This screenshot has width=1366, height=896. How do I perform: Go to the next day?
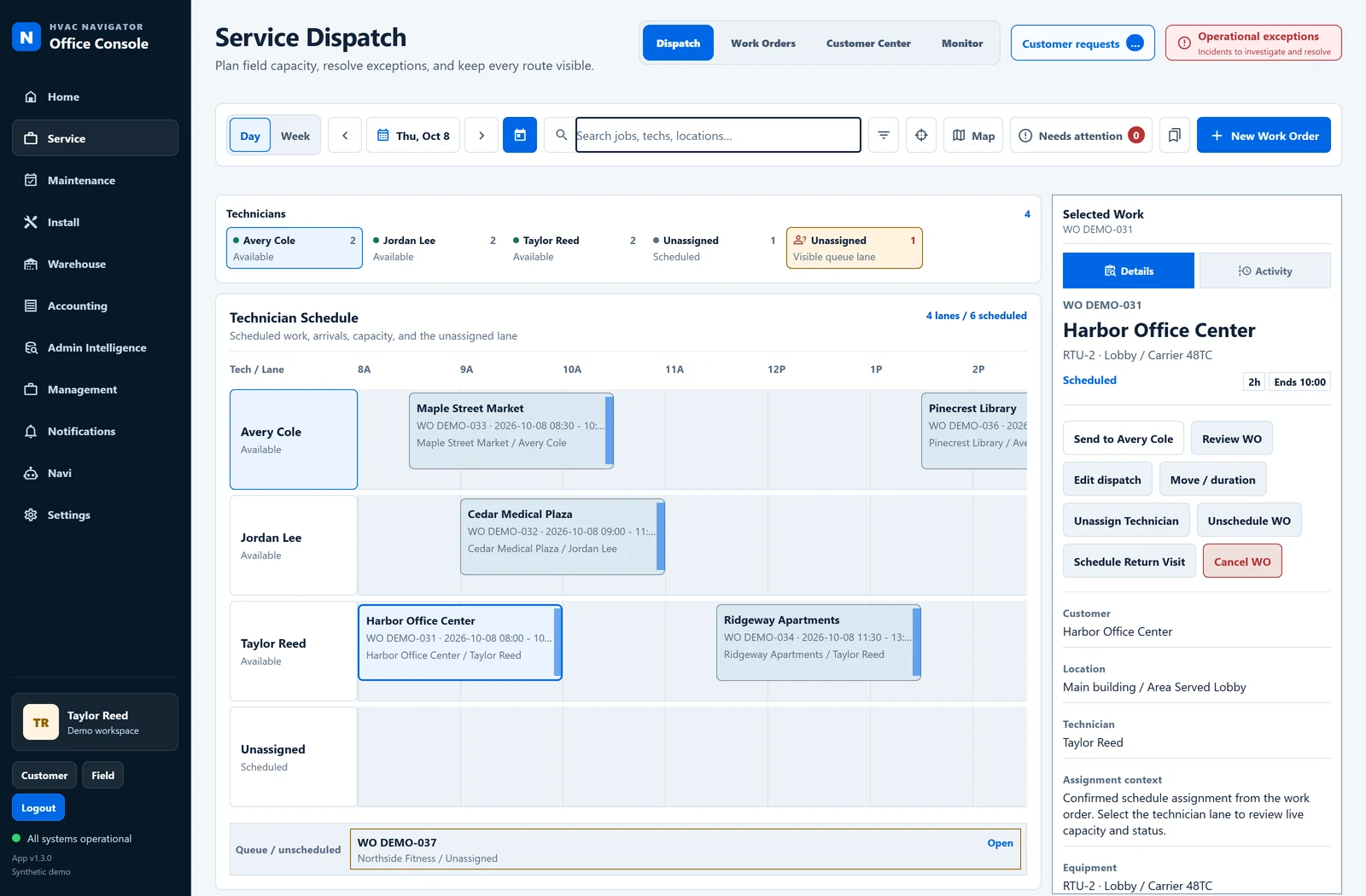click(482, 136)
